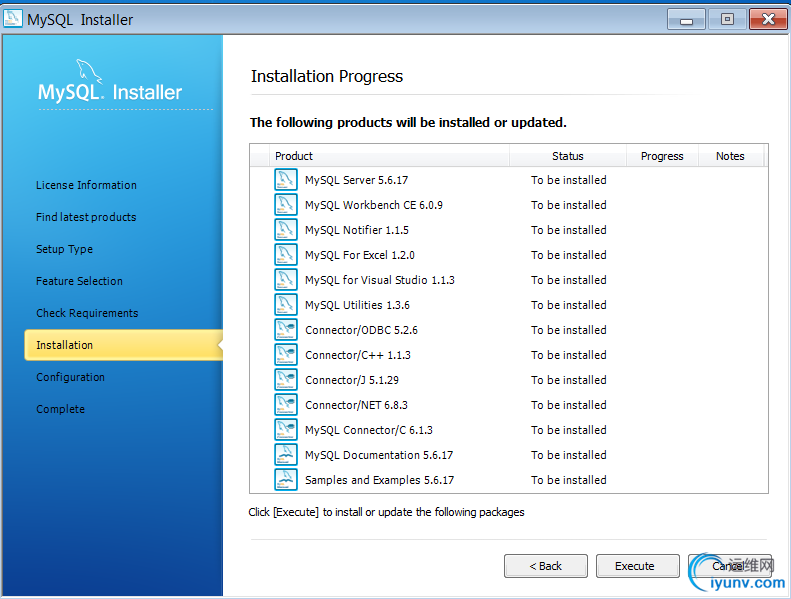Go to Check Requirements step
Image resolution: width=791 pixels, height=599 pixels.
(x=87, y=313)
